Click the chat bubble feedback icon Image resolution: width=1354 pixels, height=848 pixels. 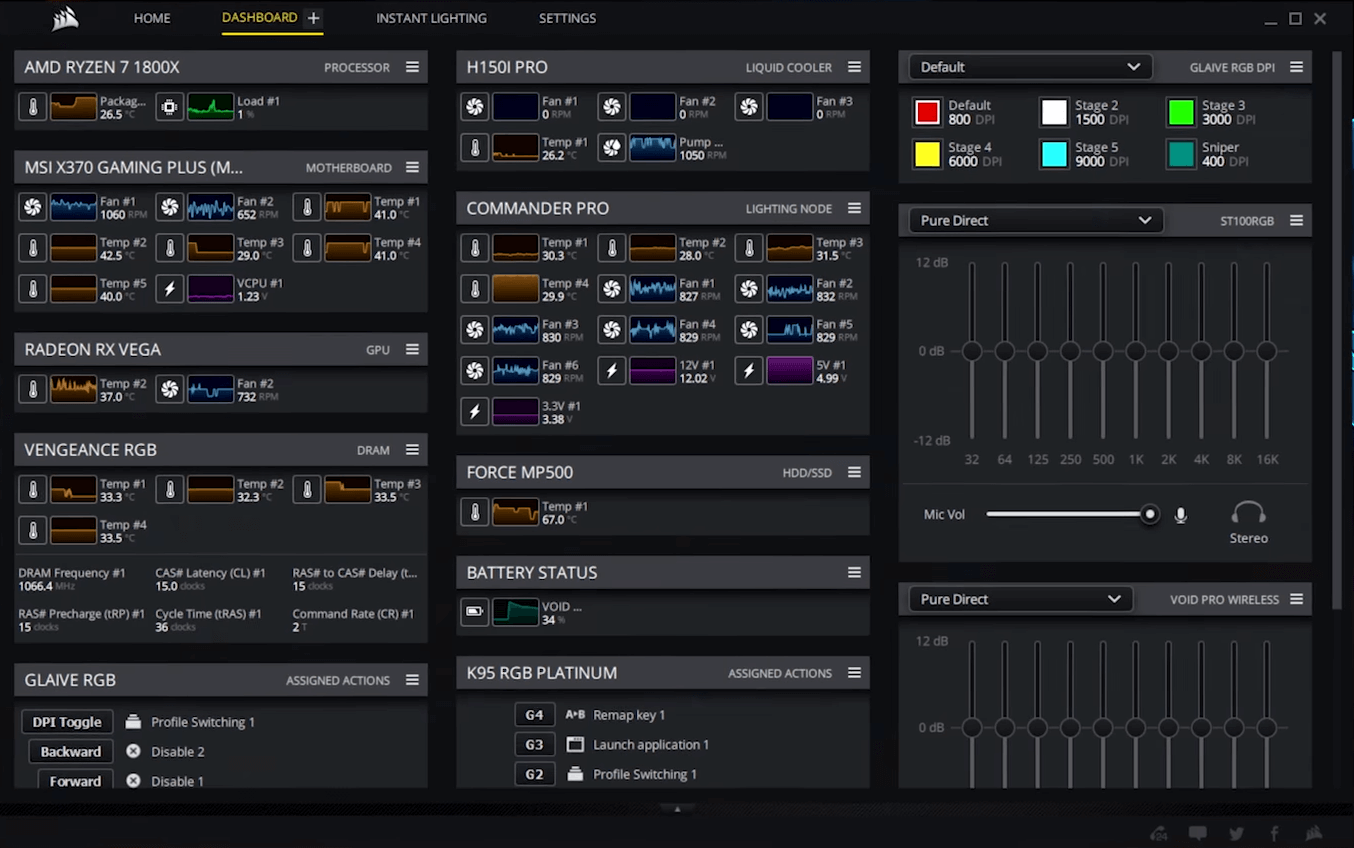tap(1197, 833)
